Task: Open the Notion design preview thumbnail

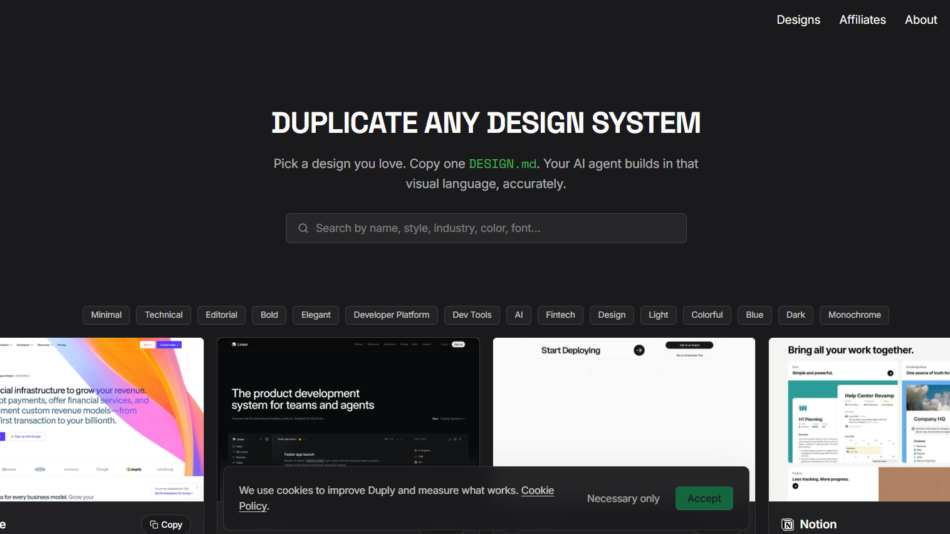Action: (859, 419)
